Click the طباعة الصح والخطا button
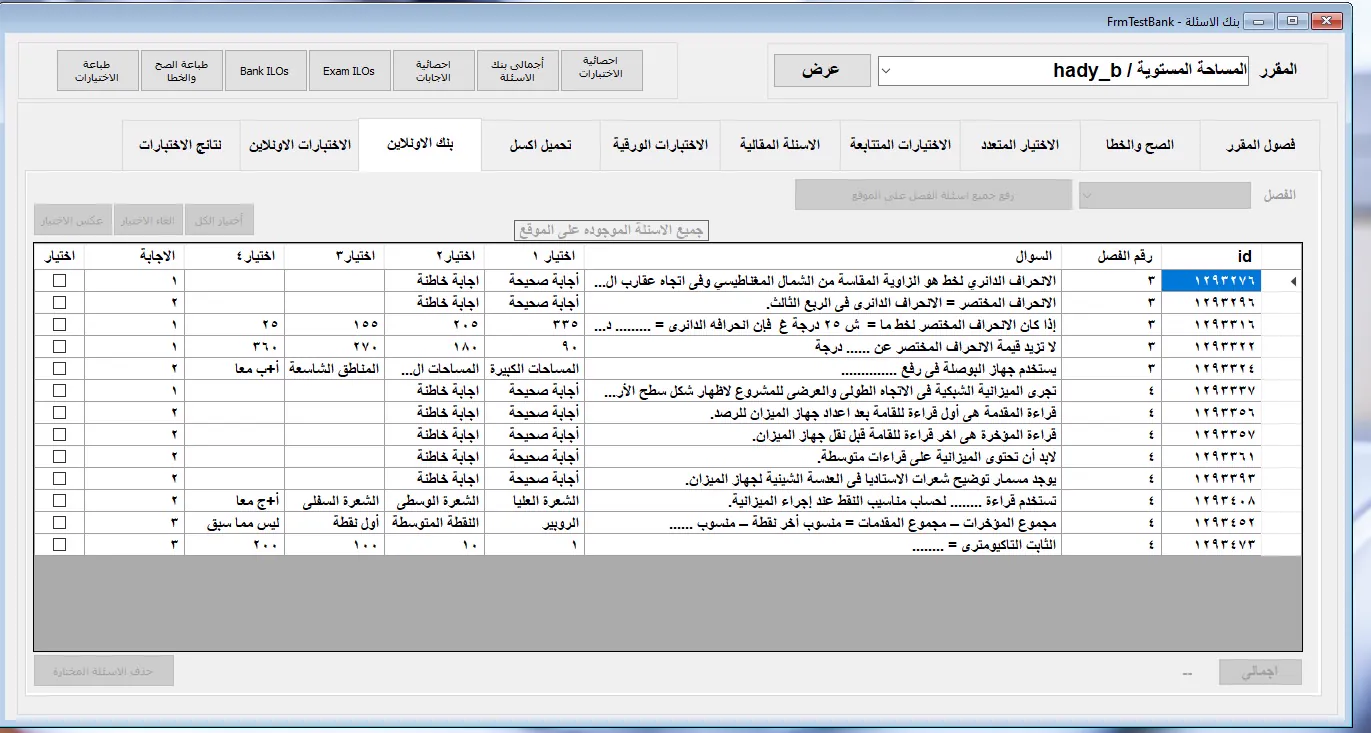1371x733 pixels. click(x=181, y=71)
